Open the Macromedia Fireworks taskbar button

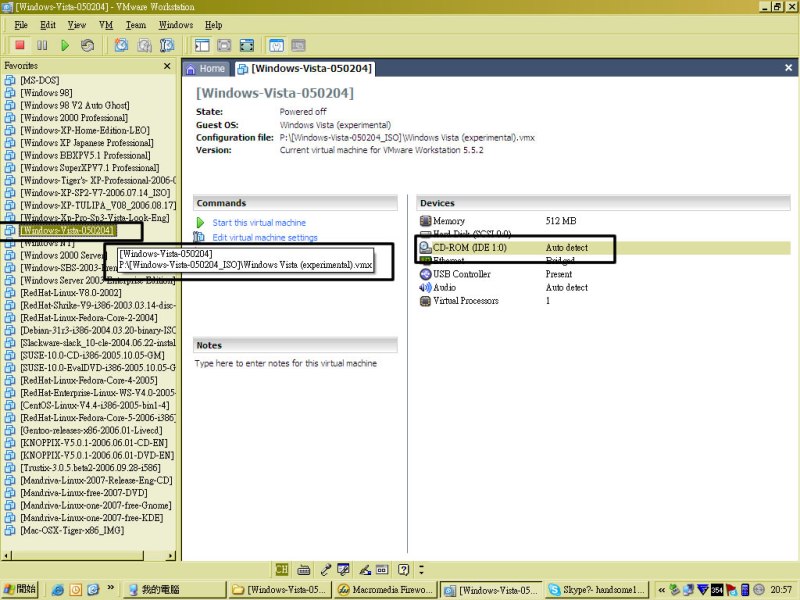[385, 590]
